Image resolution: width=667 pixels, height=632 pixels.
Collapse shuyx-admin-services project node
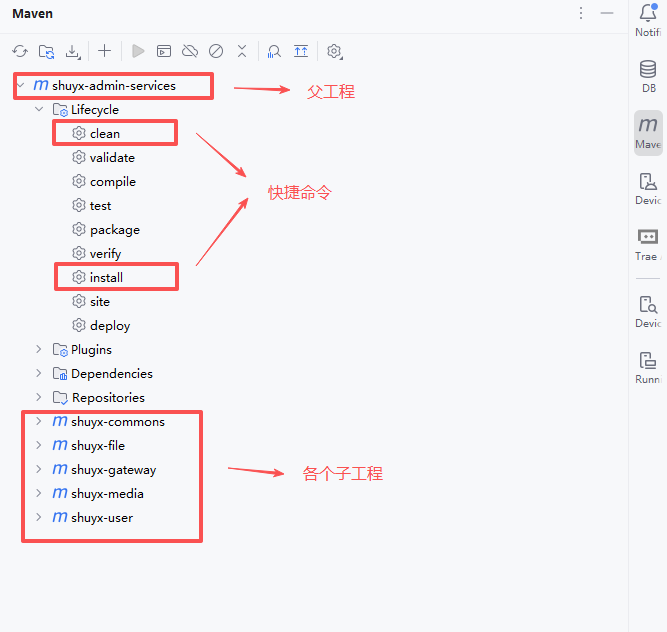[21, 85]
